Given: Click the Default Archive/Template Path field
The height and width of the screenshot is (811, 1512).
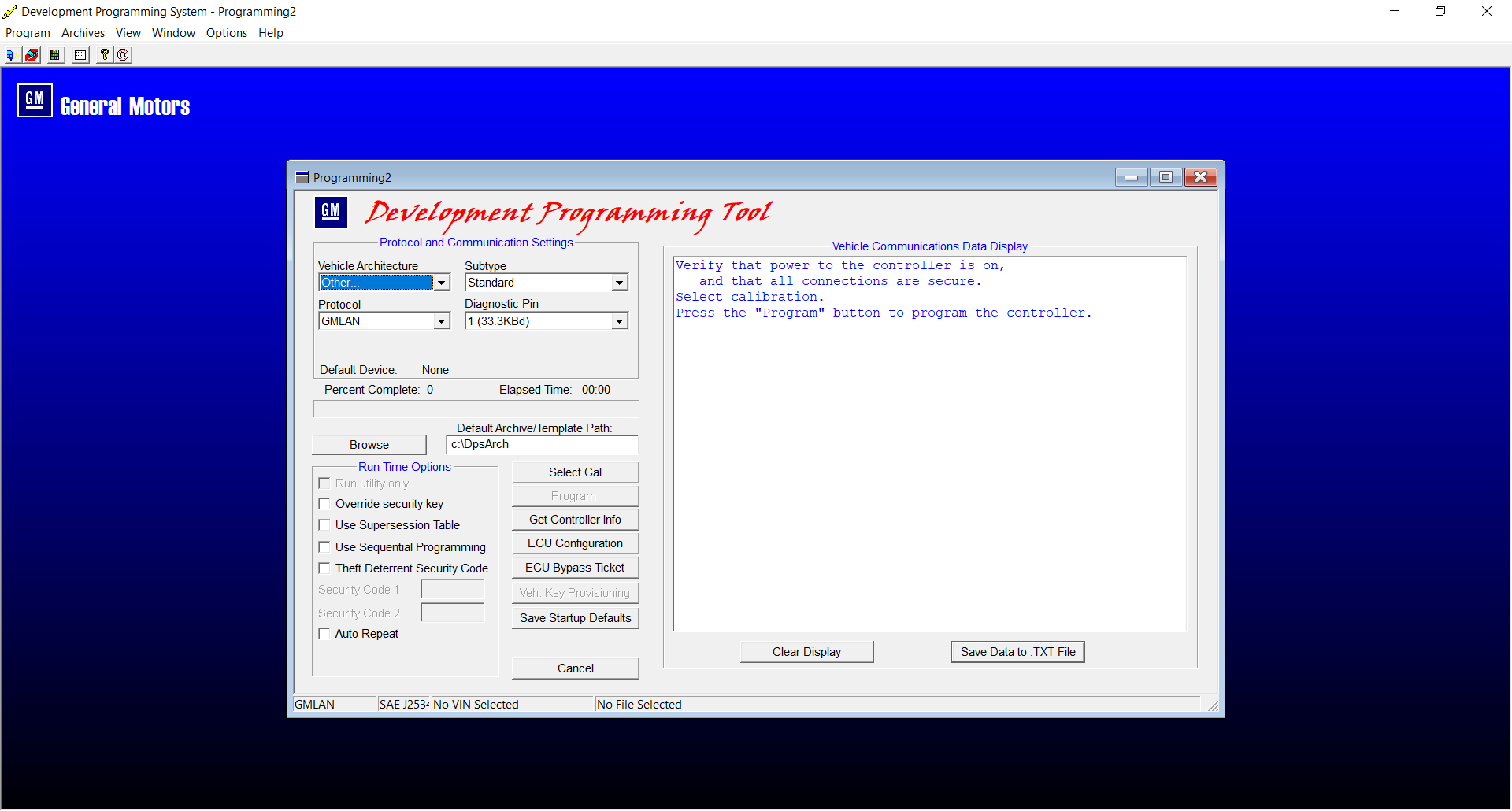Looking at the screenshot, I should coord(542,445).
